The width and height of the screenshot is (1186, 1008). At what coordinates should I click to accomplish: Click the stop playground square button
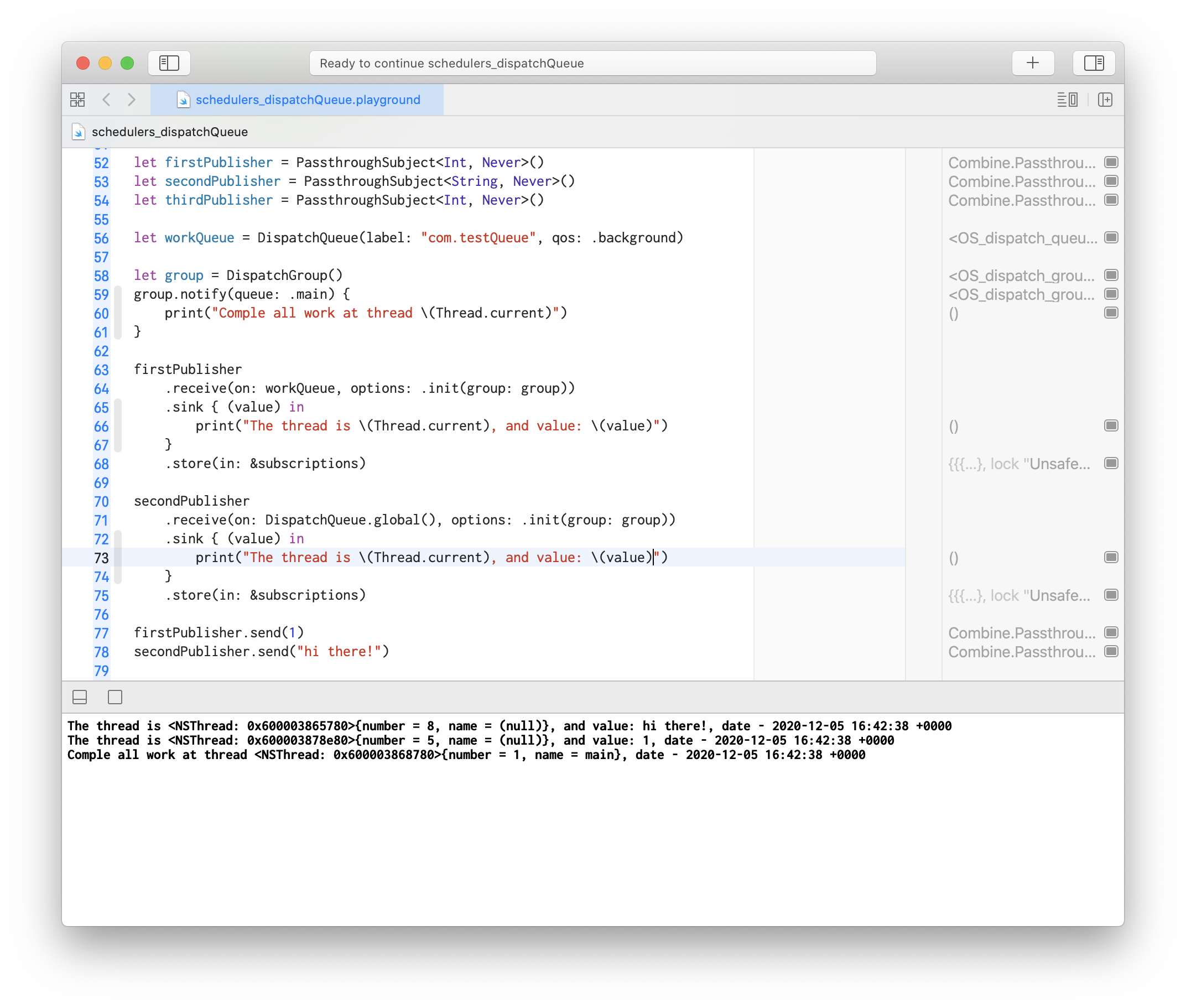point(115,697)
